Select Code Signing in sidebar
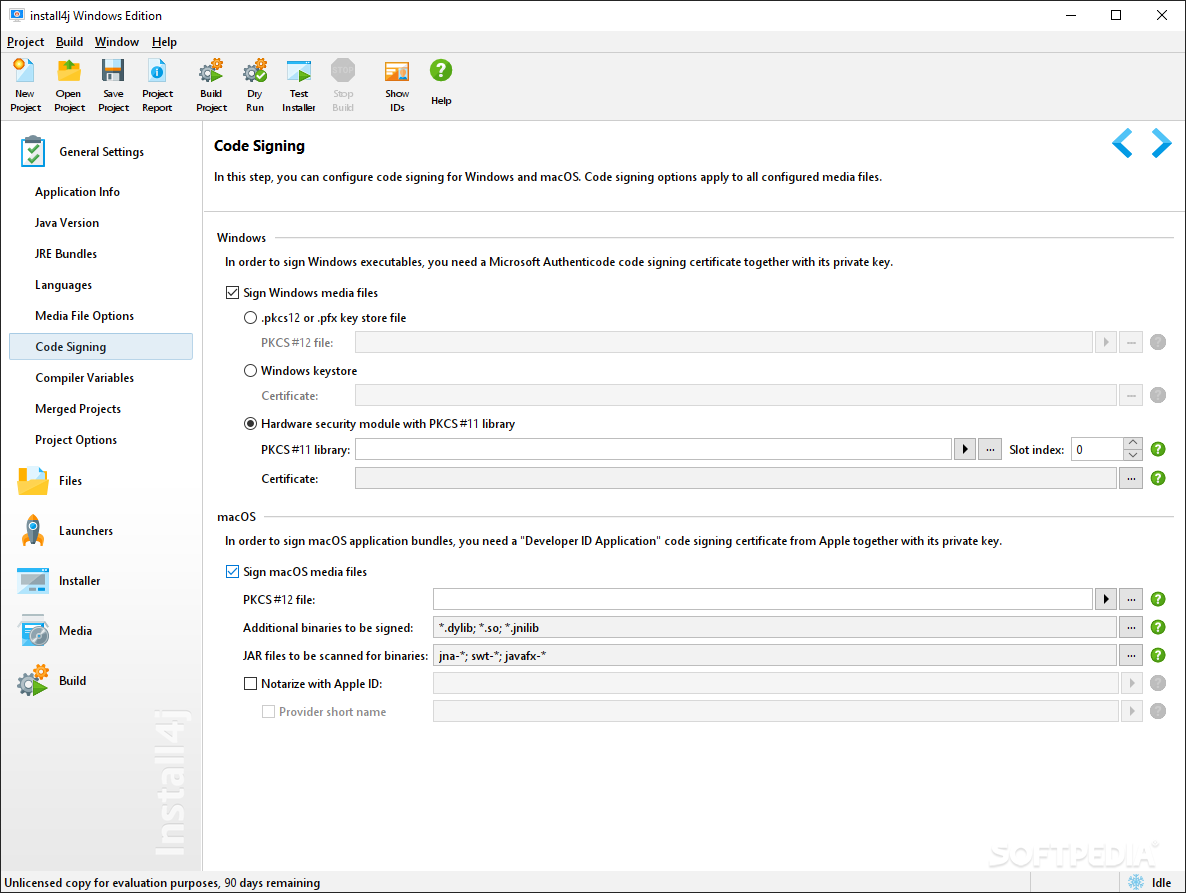This screenshot has height=893, width=1186. 101,346
